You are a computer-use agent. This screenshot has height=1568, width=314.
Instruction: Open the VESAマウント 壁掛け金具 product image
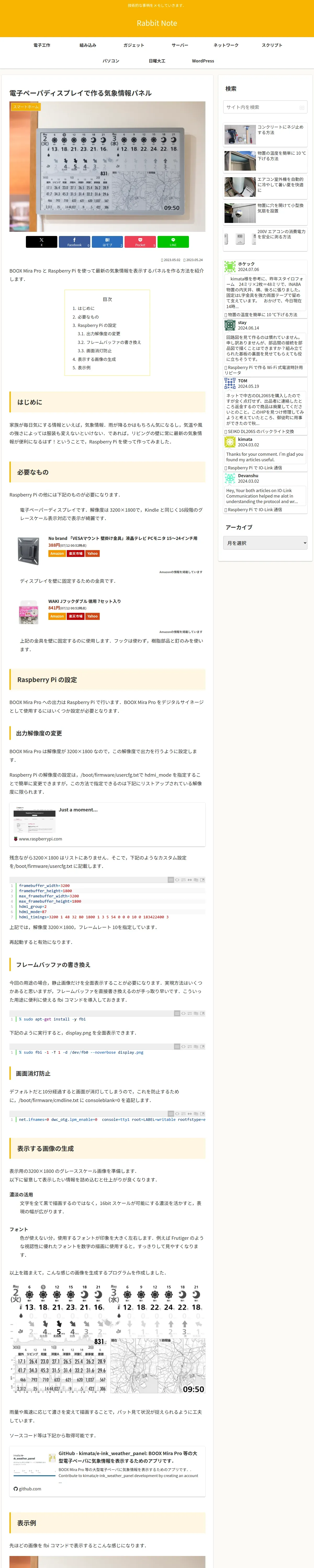28,551
